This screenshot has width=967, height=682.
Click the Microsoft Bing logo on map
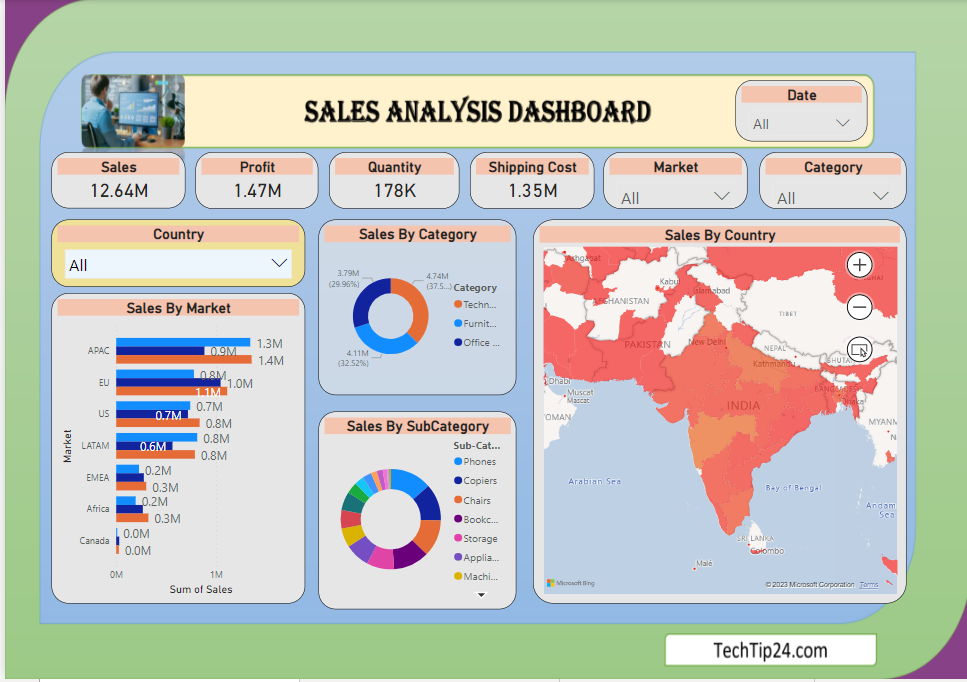click(x=571, y=583)
